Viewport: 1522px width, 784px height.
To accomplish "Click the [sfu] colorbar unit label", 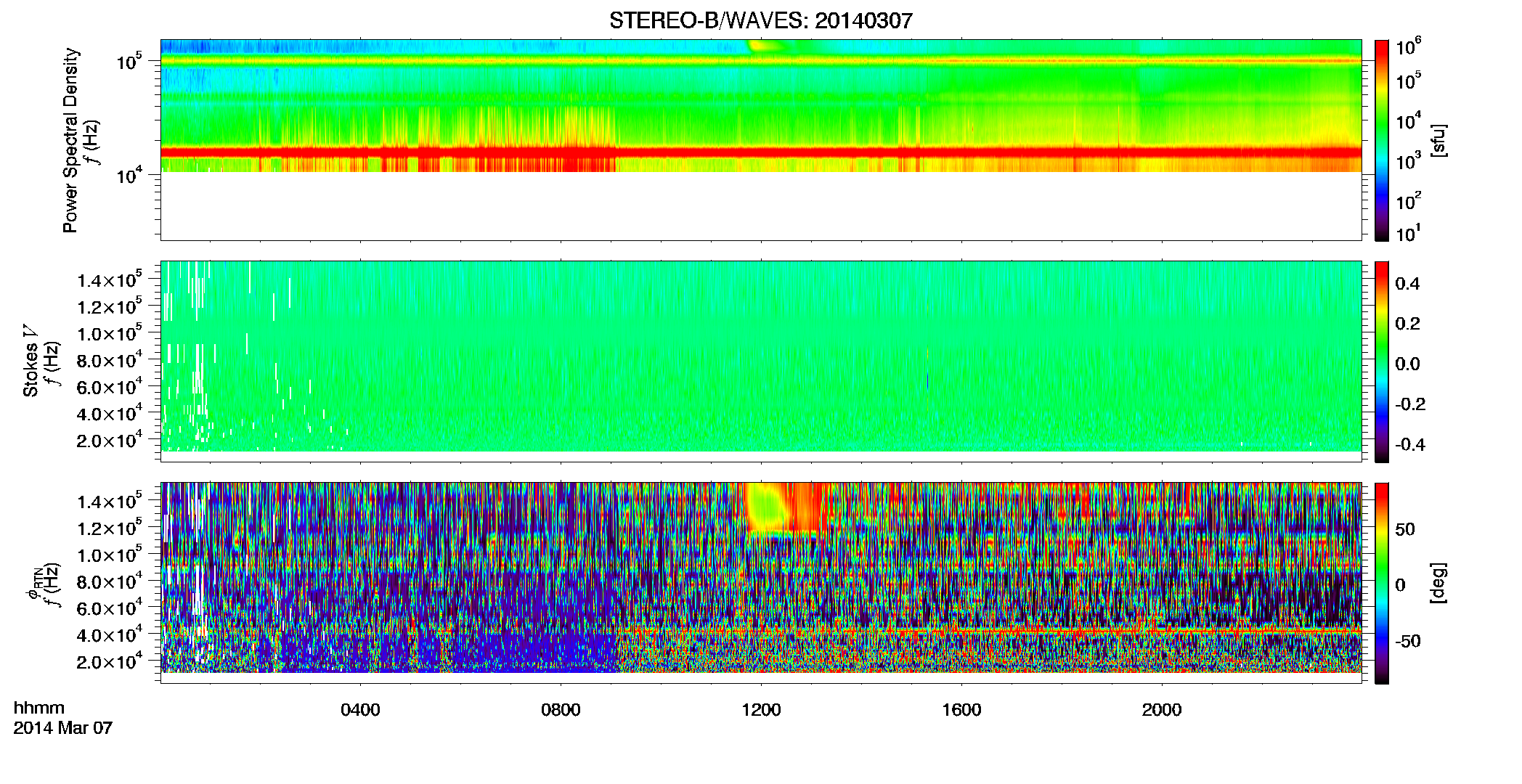I will 1438,140.
